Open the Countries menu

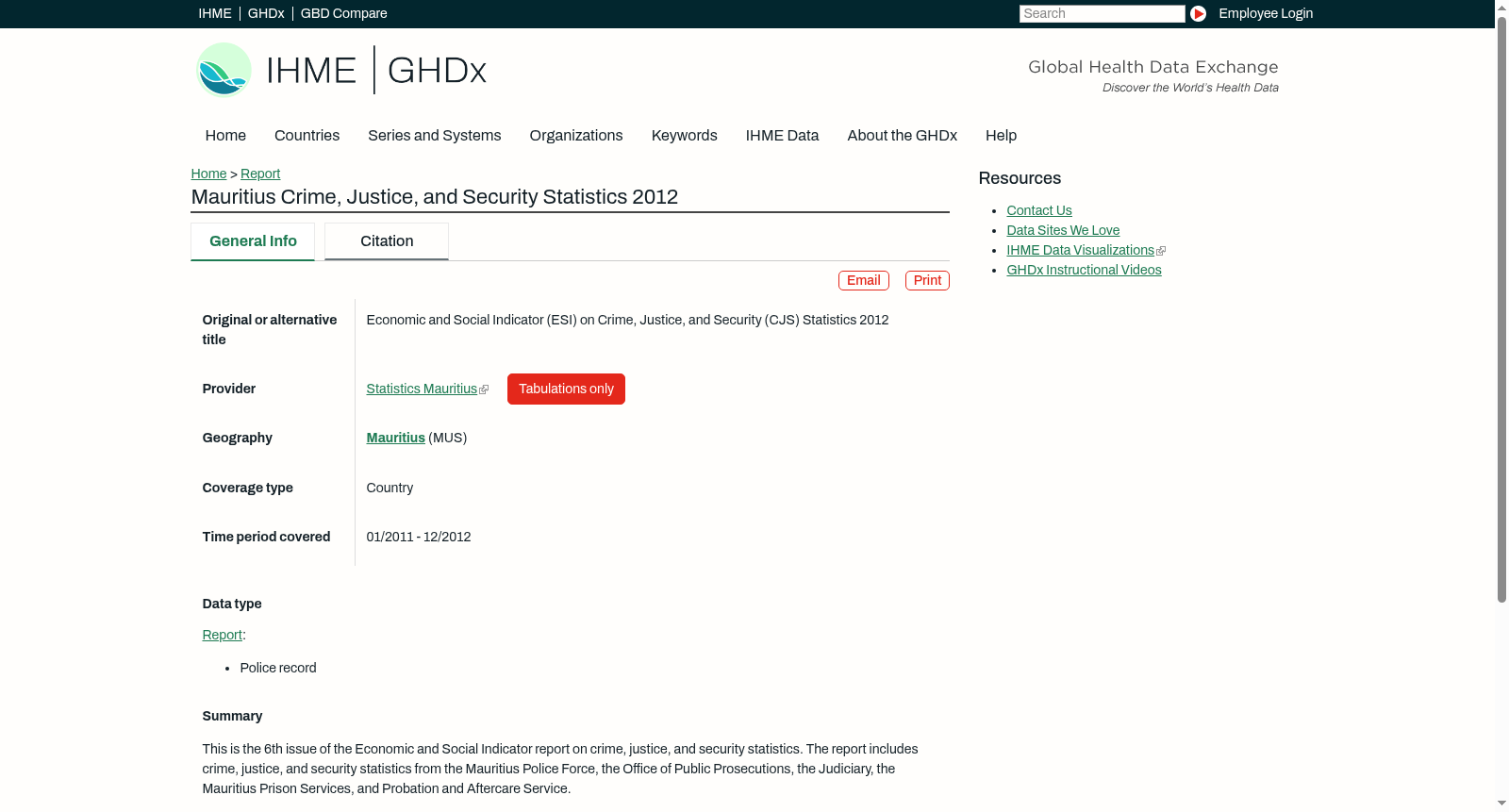tap(307, 136)
